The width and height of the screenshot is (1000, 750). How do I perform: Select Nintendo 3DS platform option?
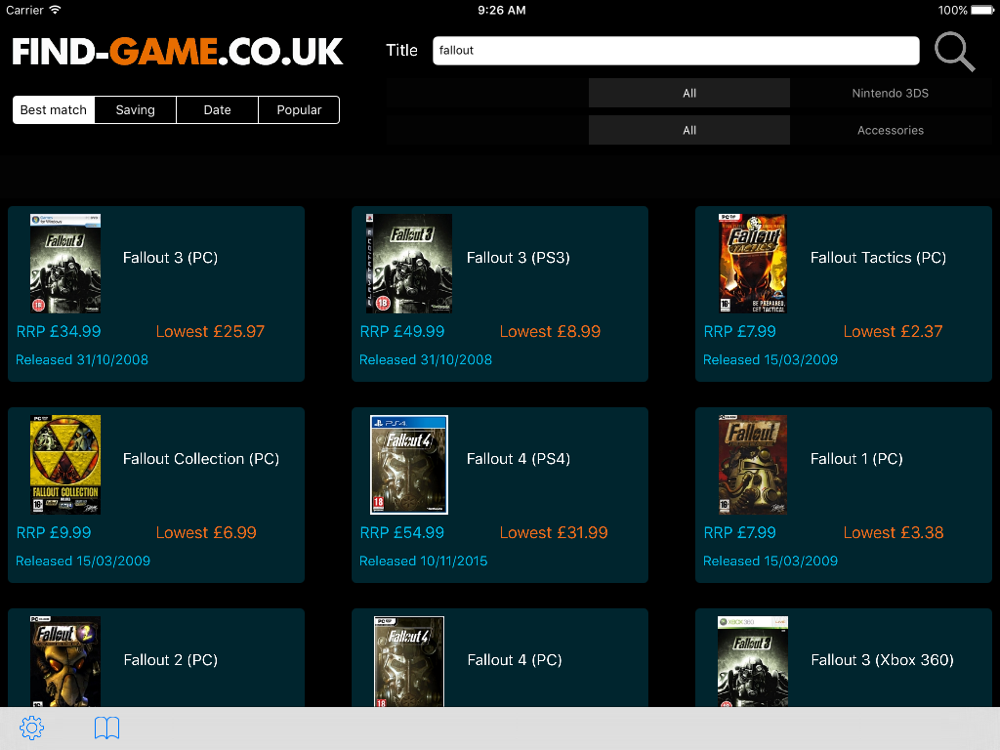[x=890, y=93]
